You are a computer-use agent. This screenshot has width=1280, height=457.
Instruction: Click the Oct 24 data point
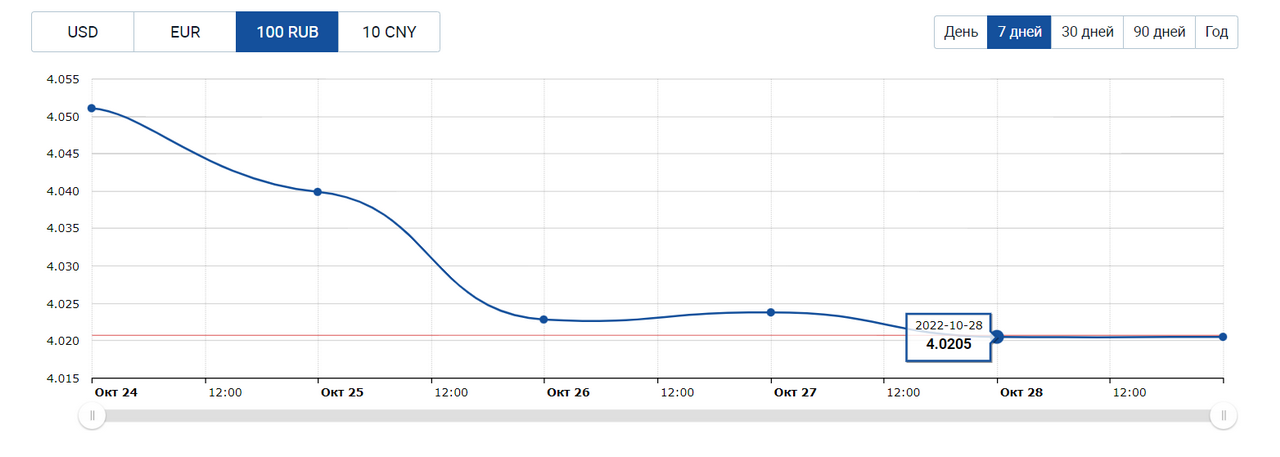click(92, 108)
